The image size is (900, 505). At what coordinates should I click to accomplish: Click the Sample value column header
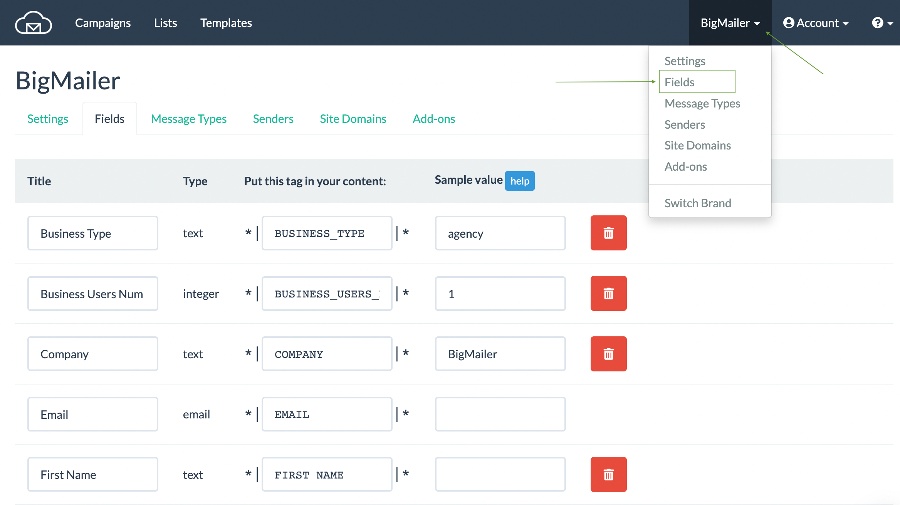468,180
